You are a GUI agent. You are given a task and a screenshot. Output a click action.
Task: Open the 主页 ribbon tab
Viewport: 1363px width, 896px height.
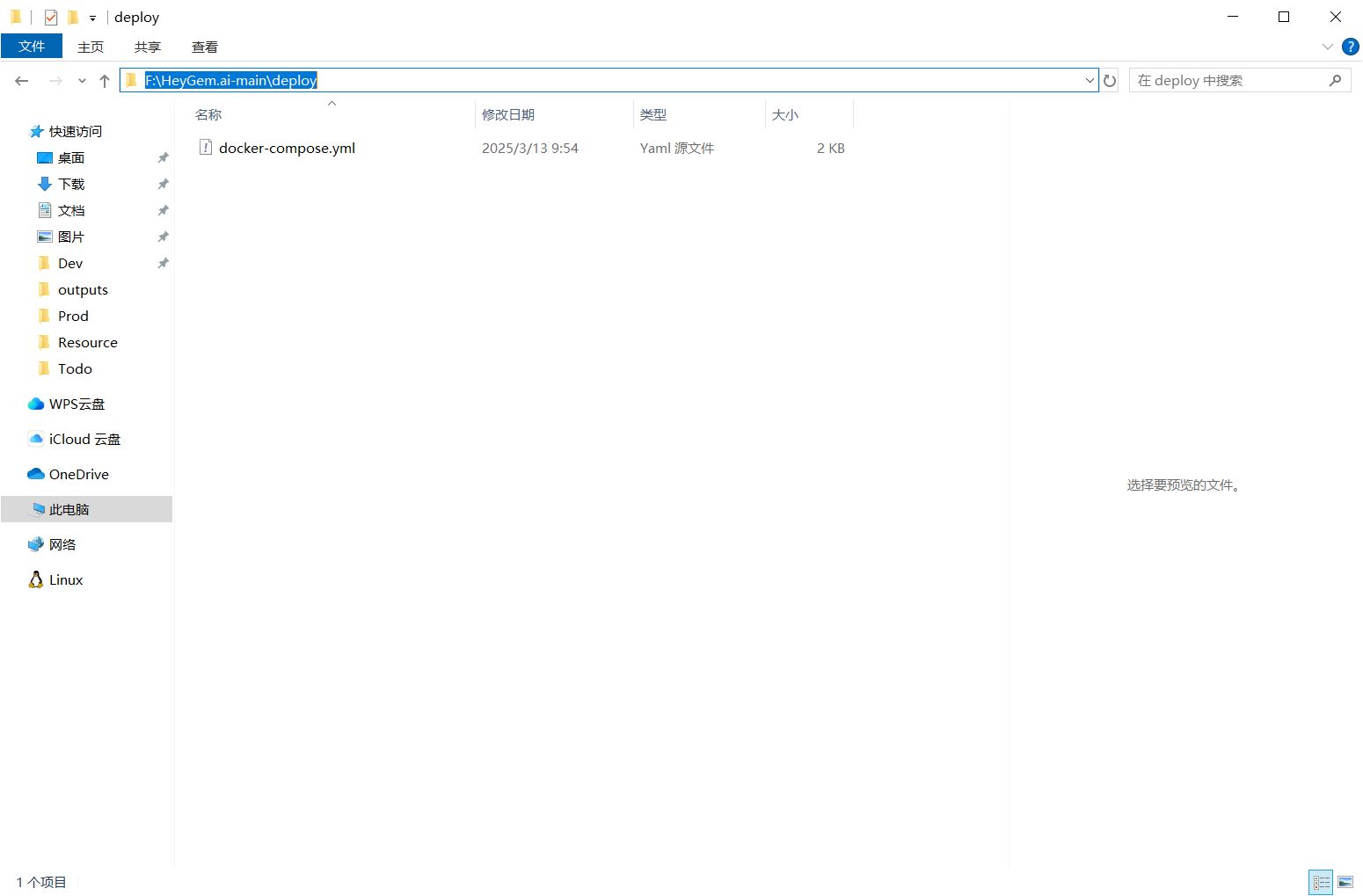tap(91, 47)
